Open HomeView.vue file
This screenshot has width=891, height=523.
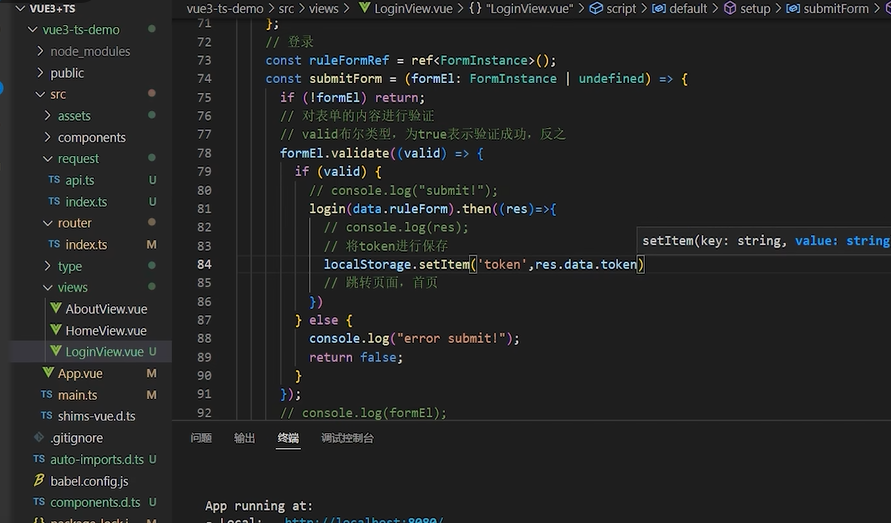[x=106, y=330]
